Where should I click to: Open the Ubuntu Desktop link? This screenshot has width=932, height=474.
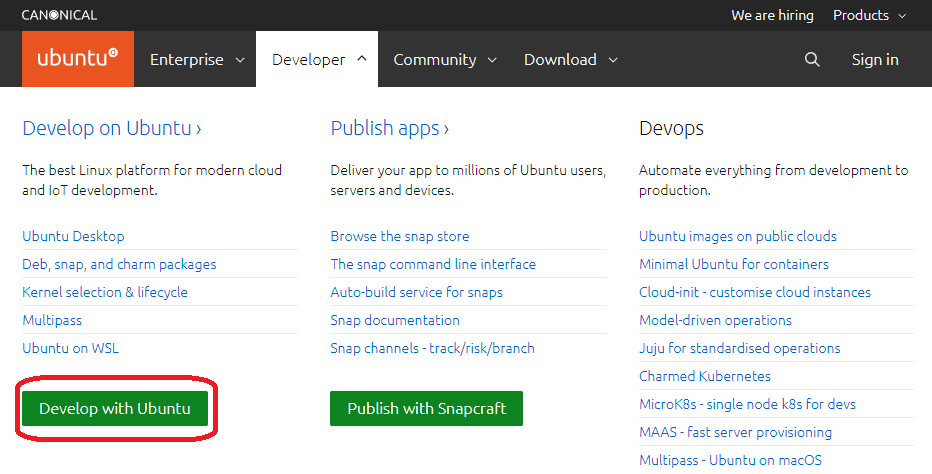pyautogui.click(x=73, y=236)
